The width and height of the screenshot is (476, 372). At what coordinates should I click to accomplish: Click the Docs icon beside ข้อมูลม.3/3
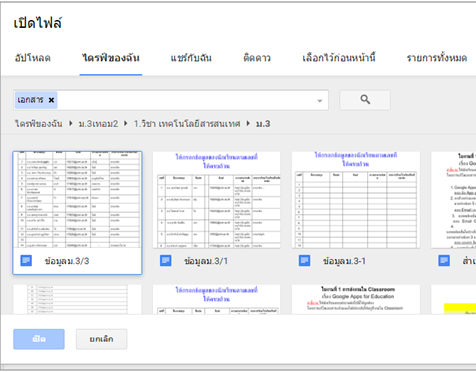click(26, 261)
